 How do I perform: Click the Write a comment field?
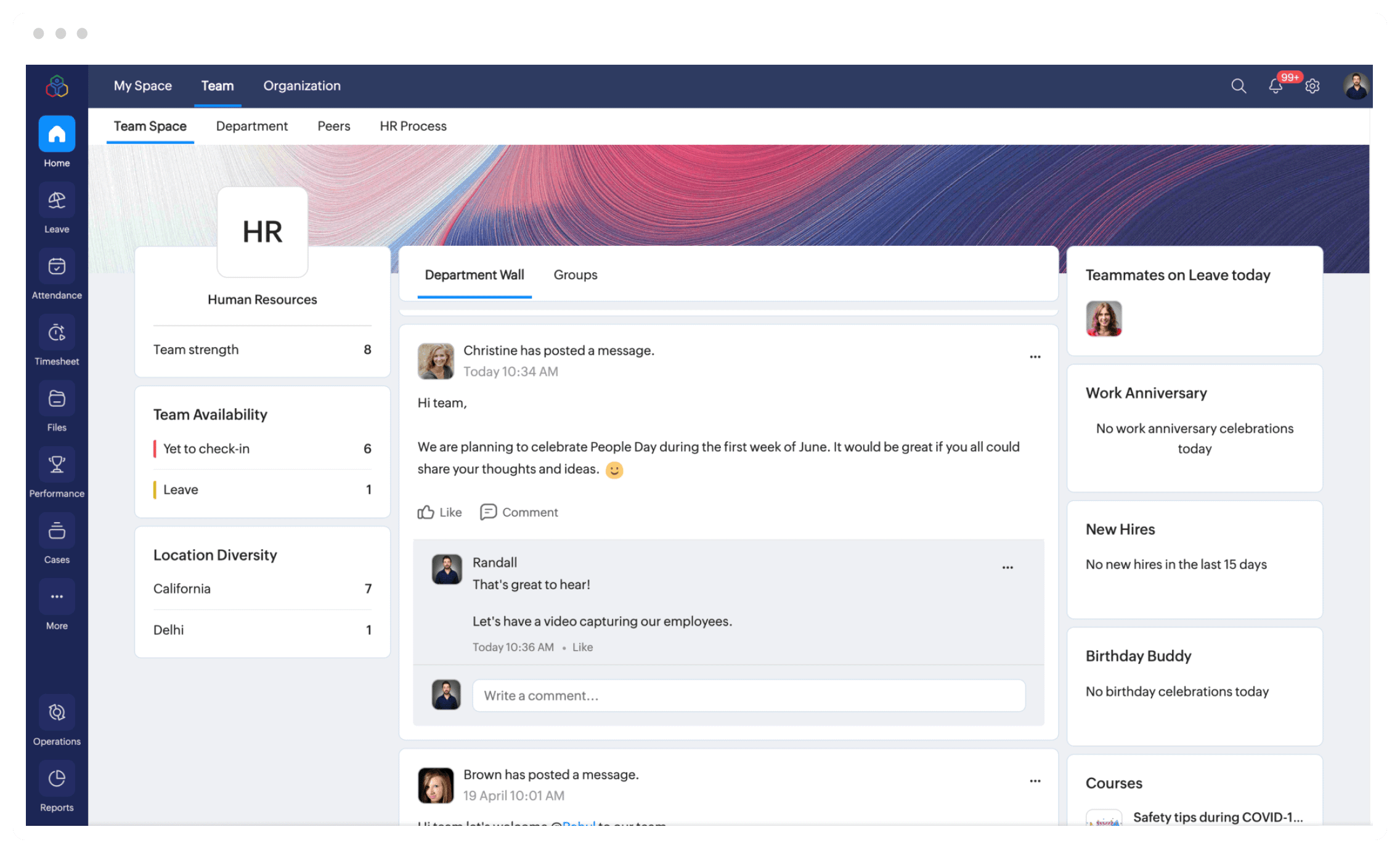click(748, 696)
